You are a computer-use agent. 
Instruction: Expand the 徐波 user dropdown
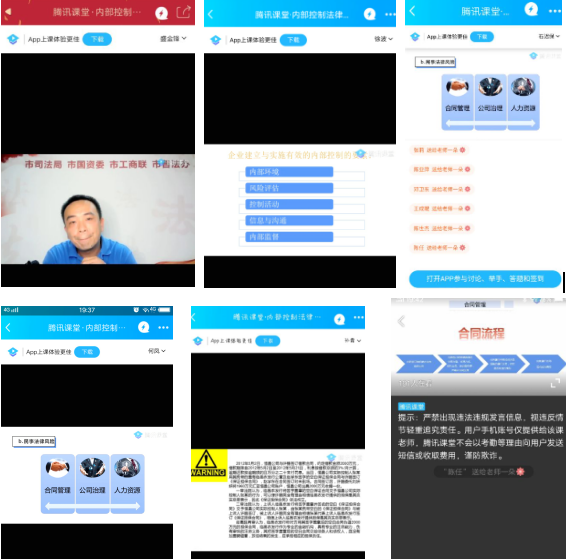tap(383, 39)
